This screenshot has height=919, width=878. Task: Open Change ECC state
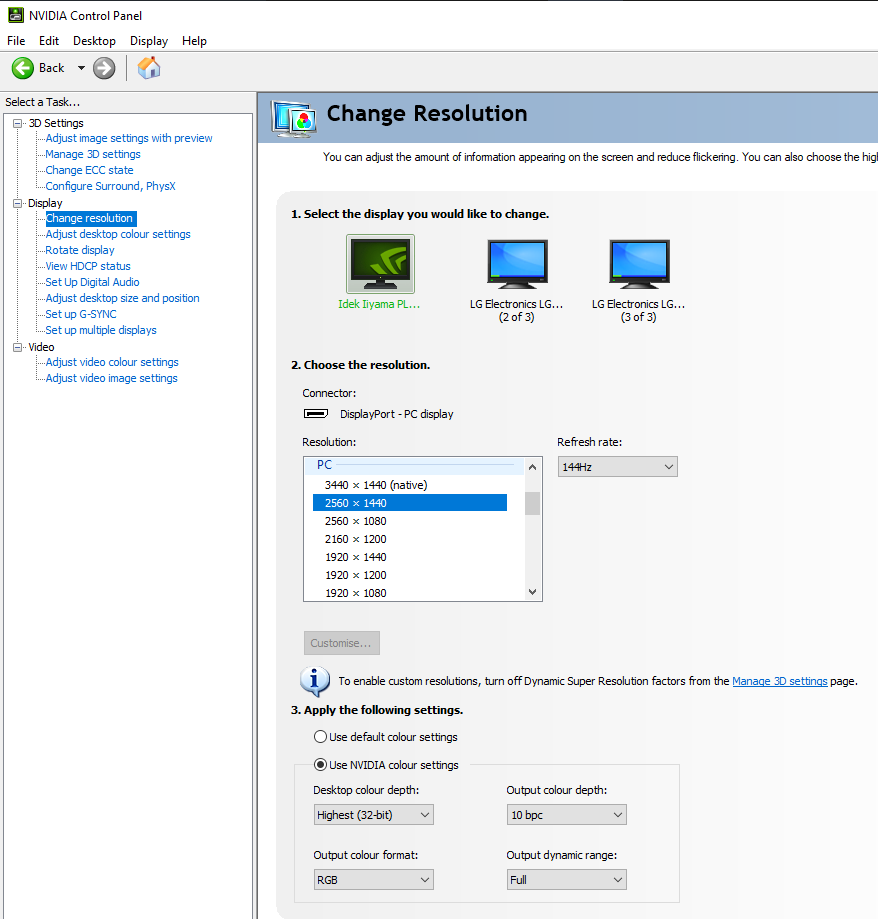pos(90,170)
